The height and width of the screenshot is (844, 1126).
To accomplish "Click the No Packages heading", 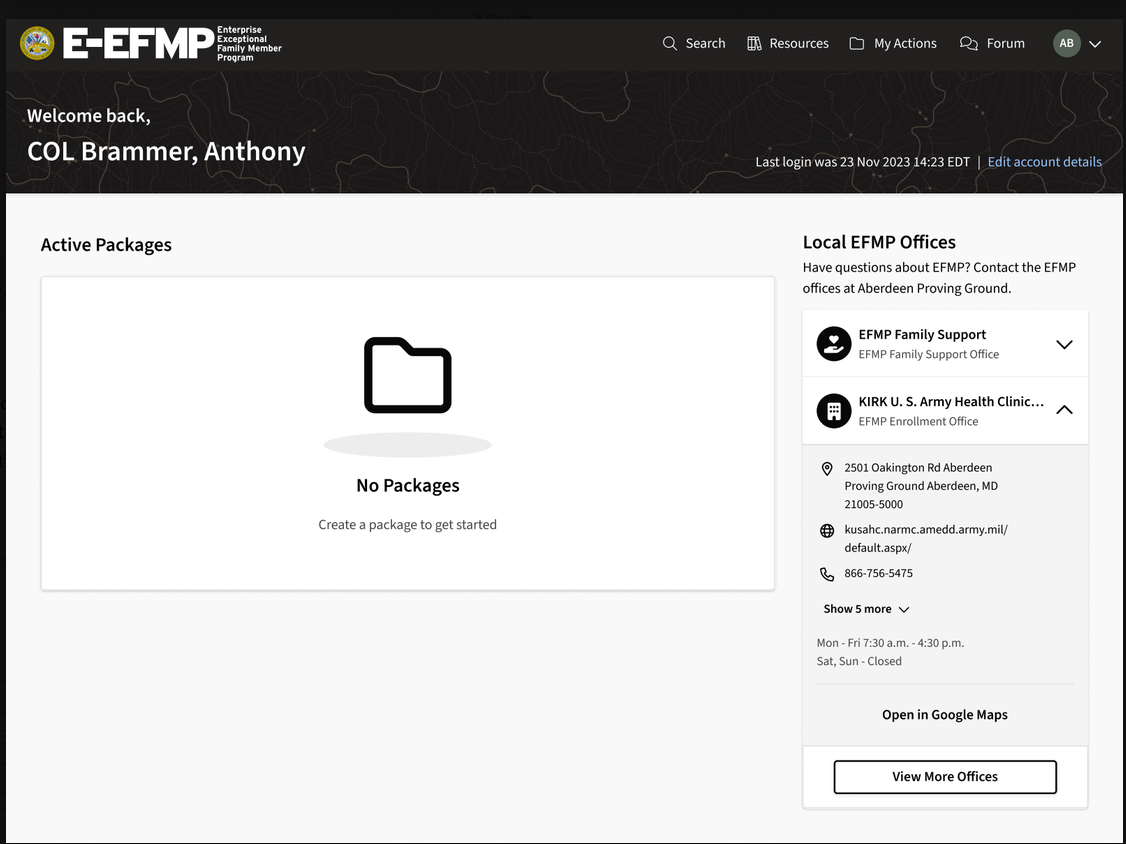I will (408, 486).
